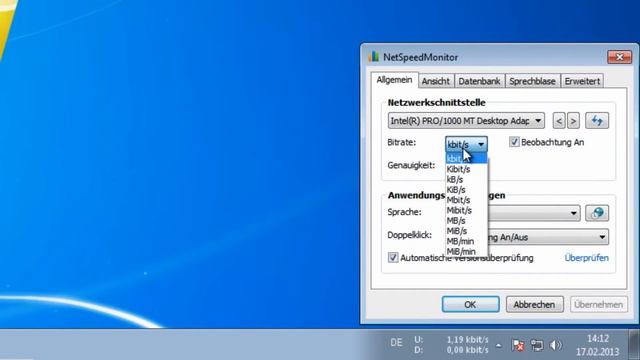Select the Allgemein tab

(394, 80)
